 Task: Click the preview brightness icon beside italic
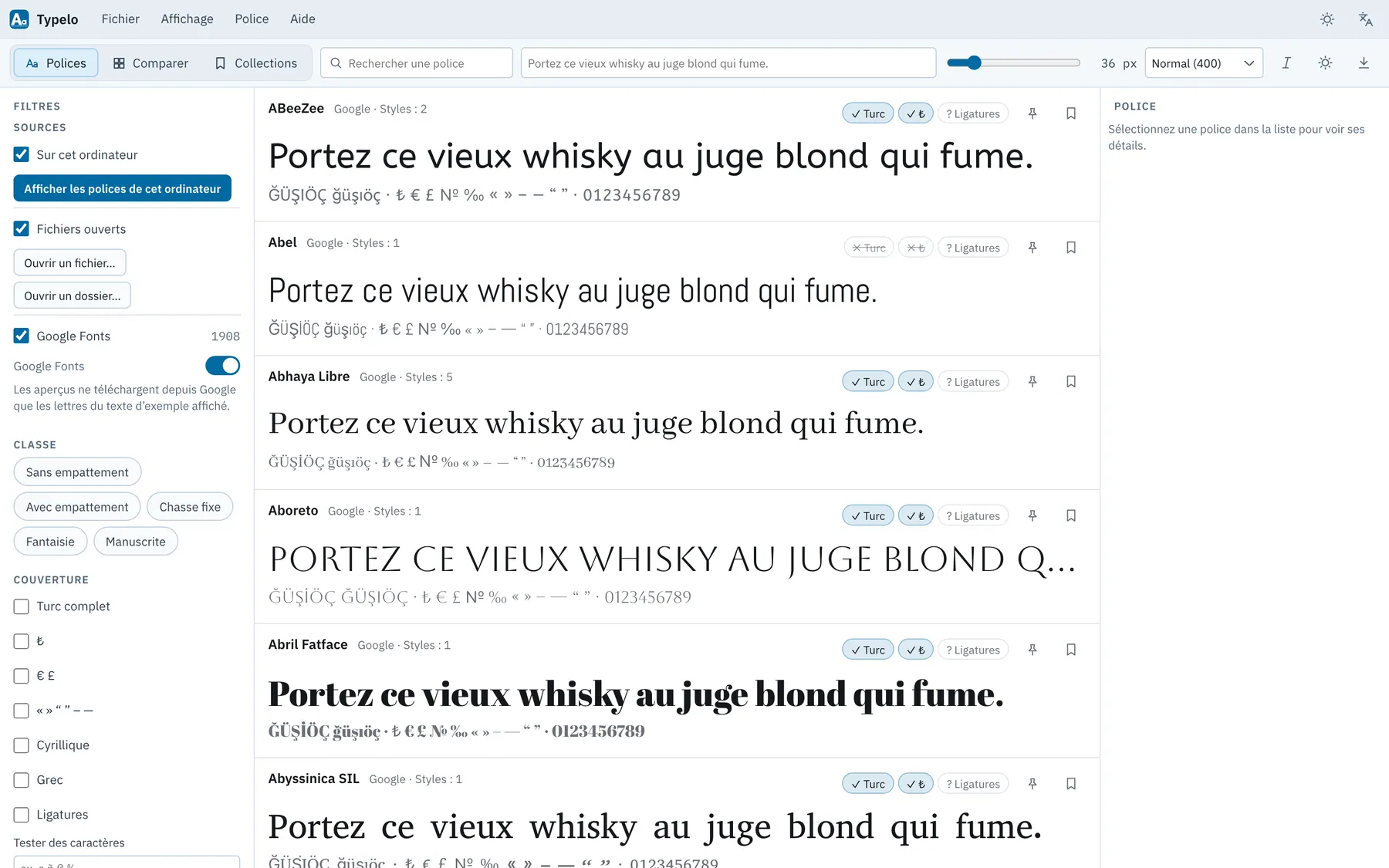coord(1325,63)
